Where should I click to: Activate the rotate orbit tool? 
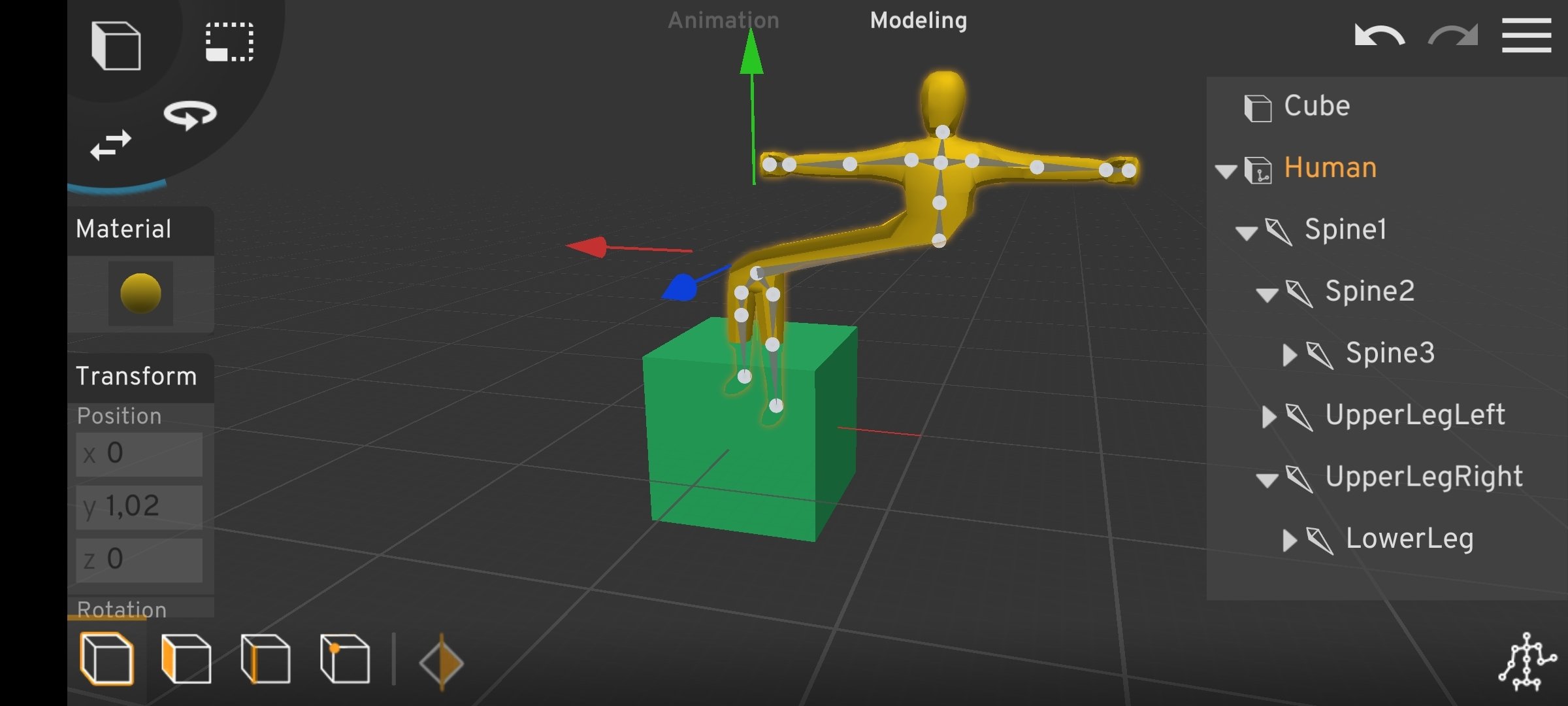point(190,115)
